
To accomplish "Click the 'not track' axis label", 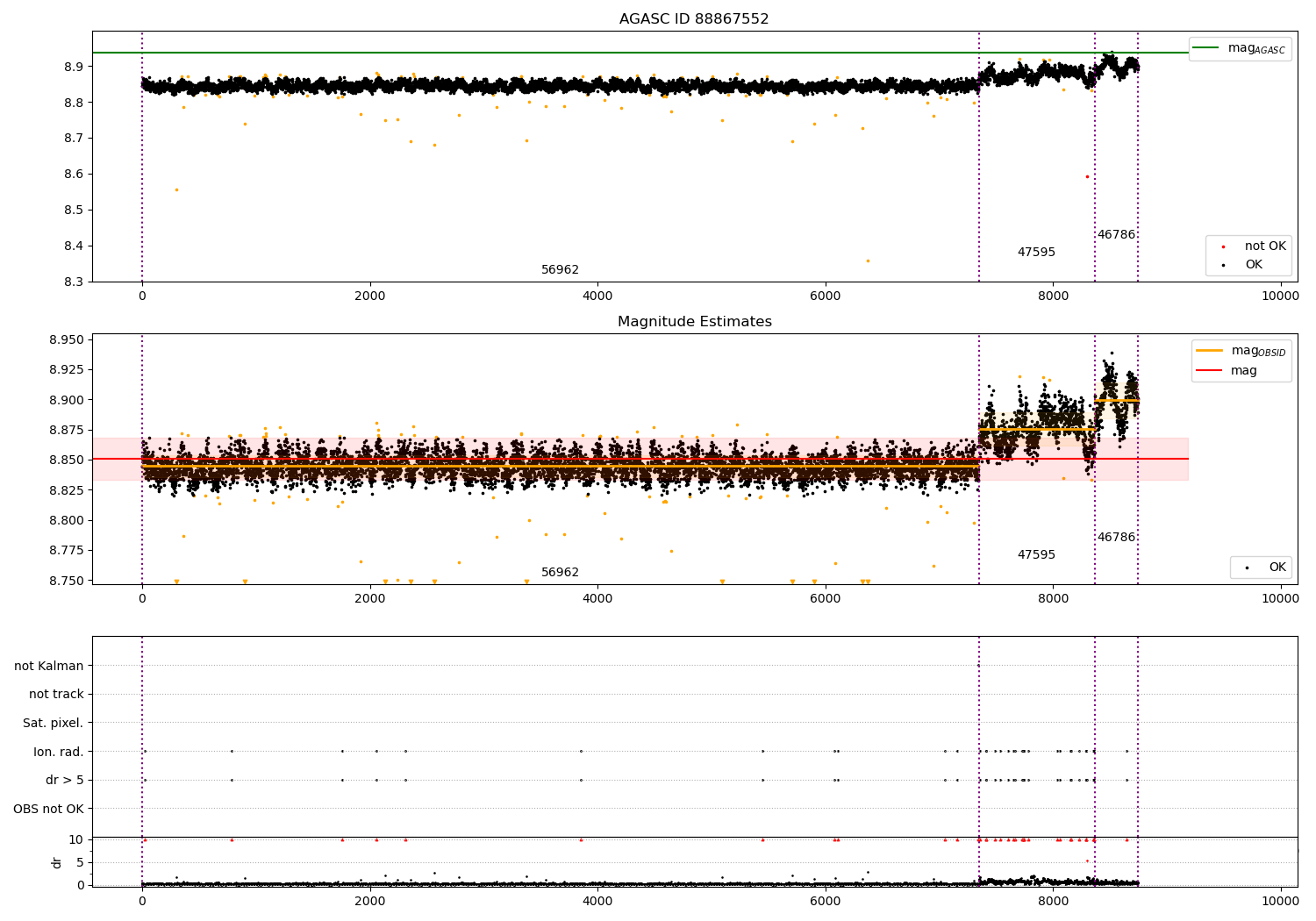I will [x=56, y=694].
